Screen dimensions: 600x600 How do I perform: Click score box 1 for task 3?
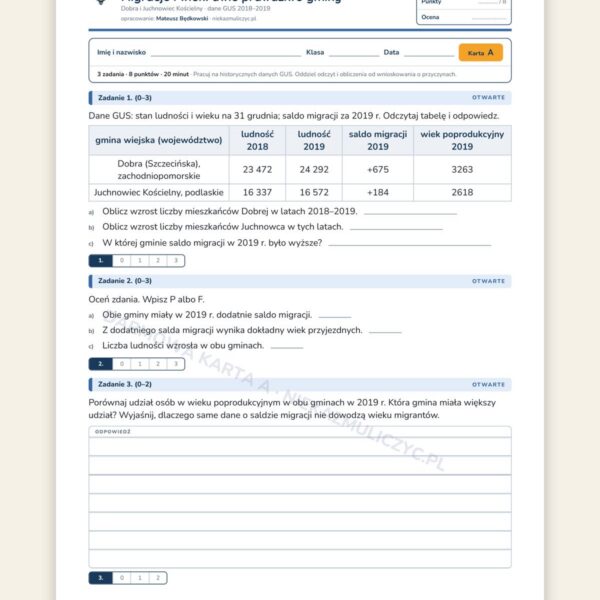pyautogui.click(x=140, y=578)
